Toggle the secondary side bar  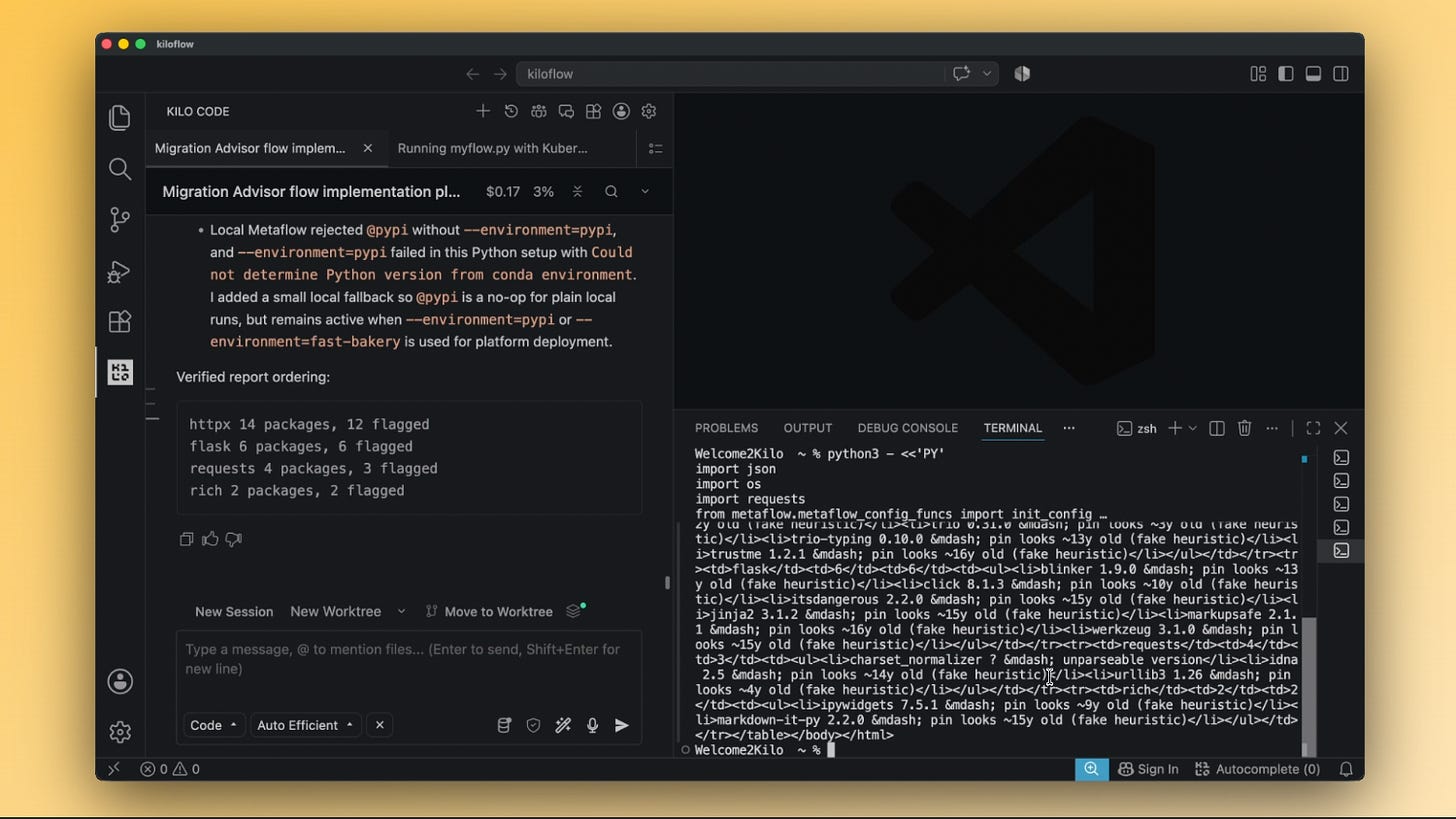pyautogui.click(x=1341, y=73)
